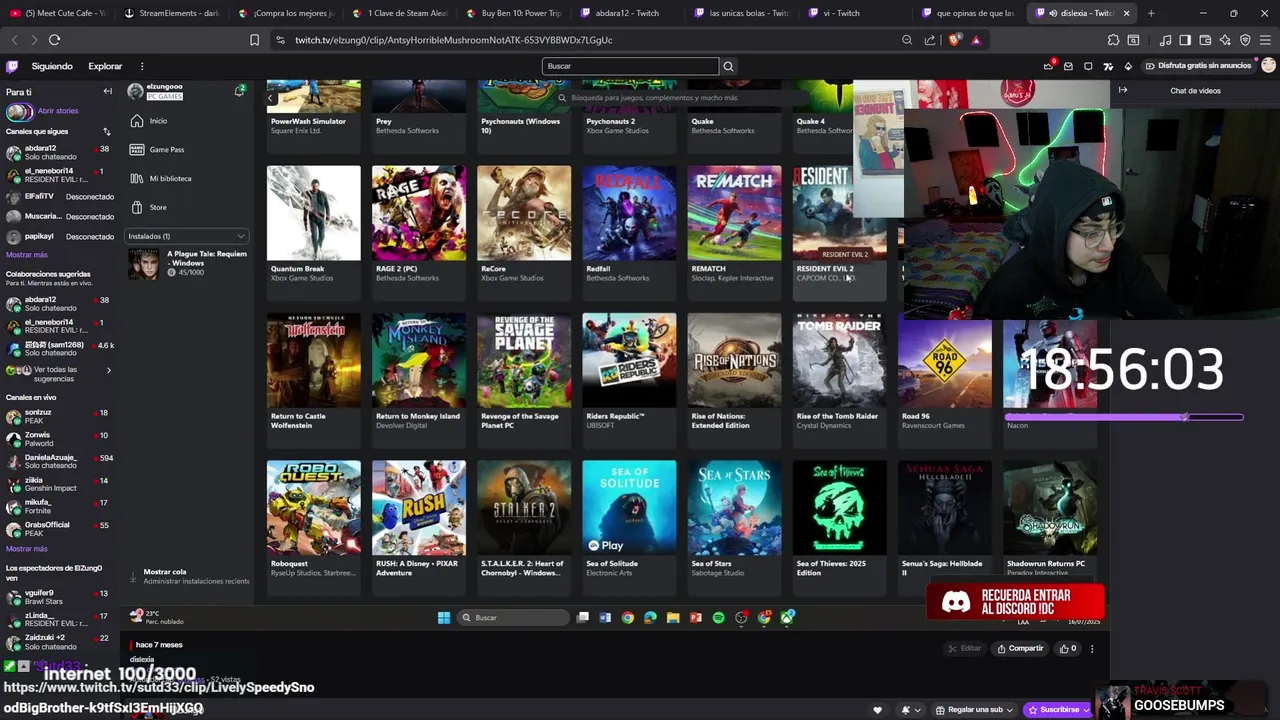Open a new browser tab with plus
Screen dimensions: 1280x720
coord(1151,13)
